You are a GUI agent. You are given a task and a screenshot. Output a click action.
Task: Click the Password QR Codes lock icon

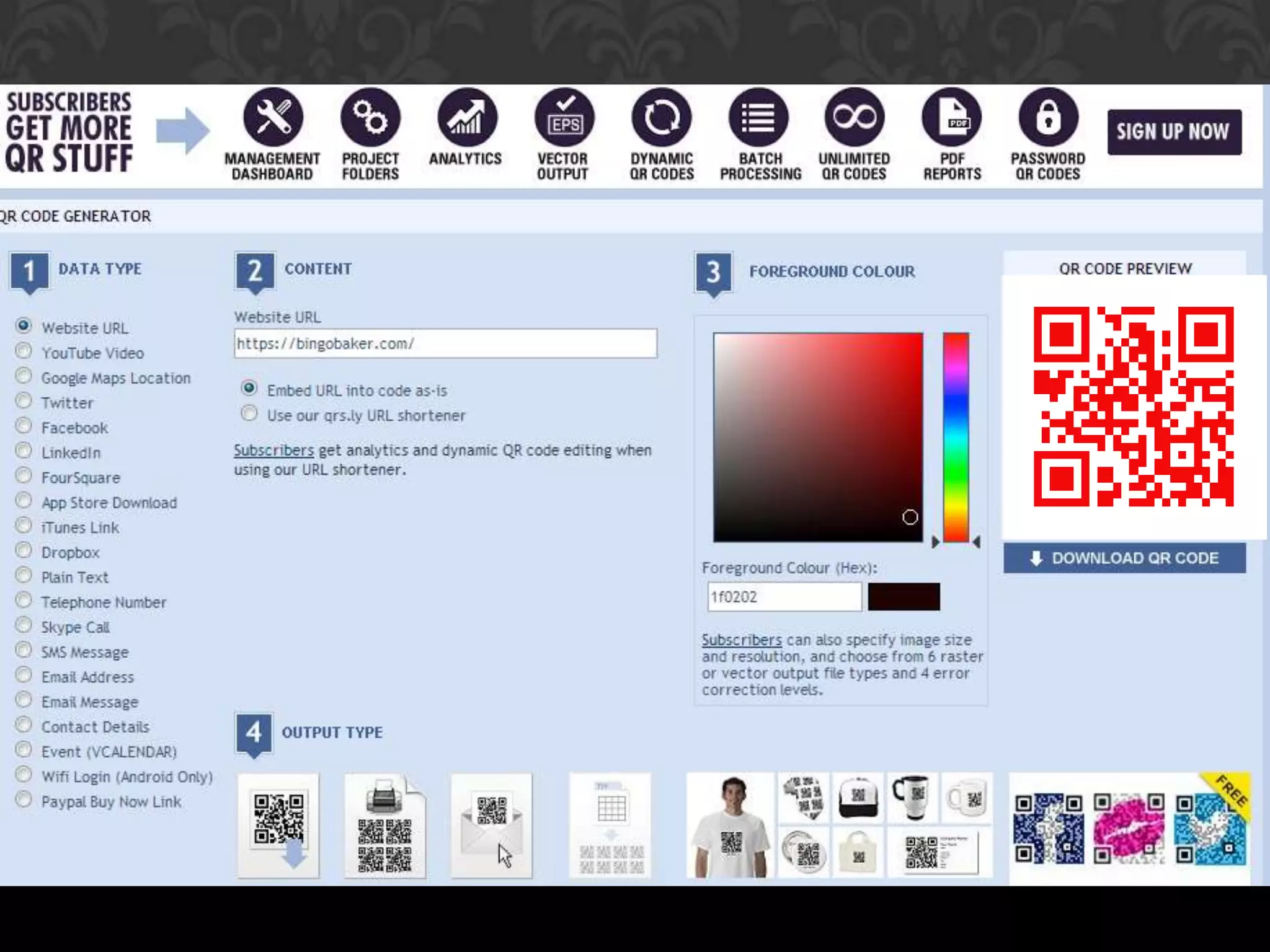point(1048,118)
